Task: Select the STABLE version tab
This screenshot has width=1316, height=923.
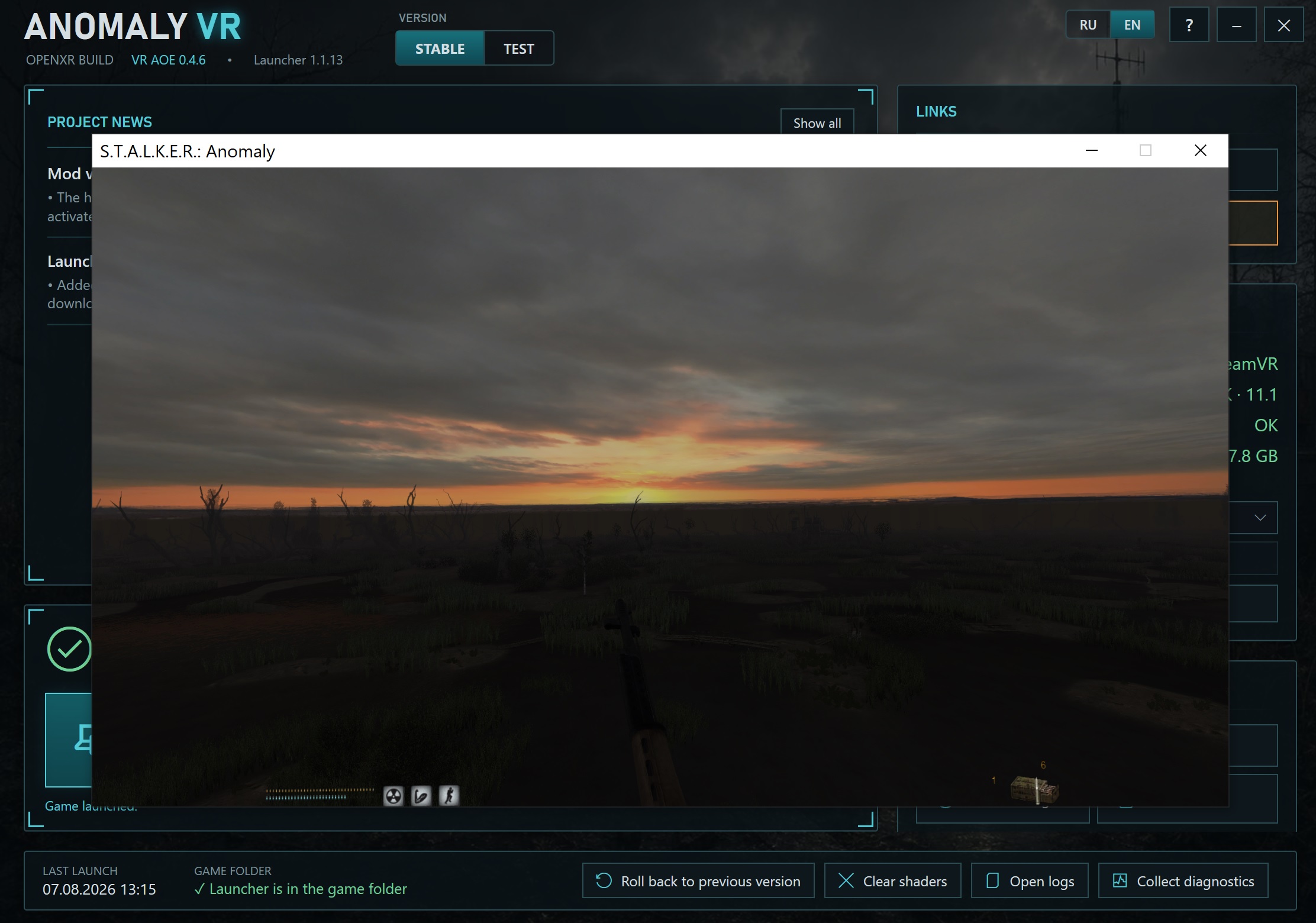Action: pos(440,49)
